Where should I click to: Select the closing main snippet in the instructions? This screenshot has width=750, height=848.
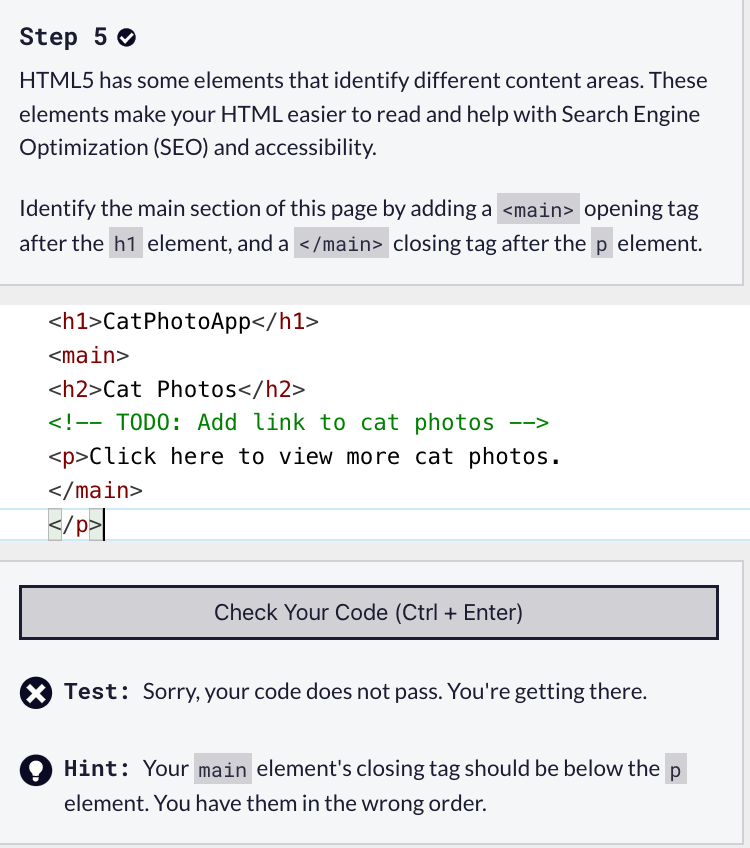[x=341, y=243]
